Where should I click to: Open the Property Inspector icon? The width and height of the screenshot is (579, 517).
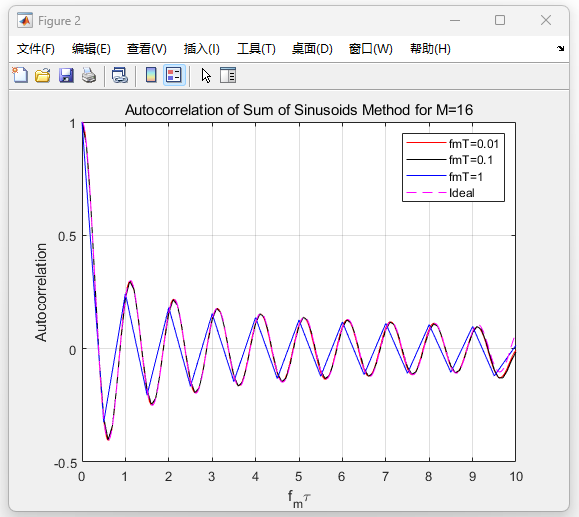[228, 75]
